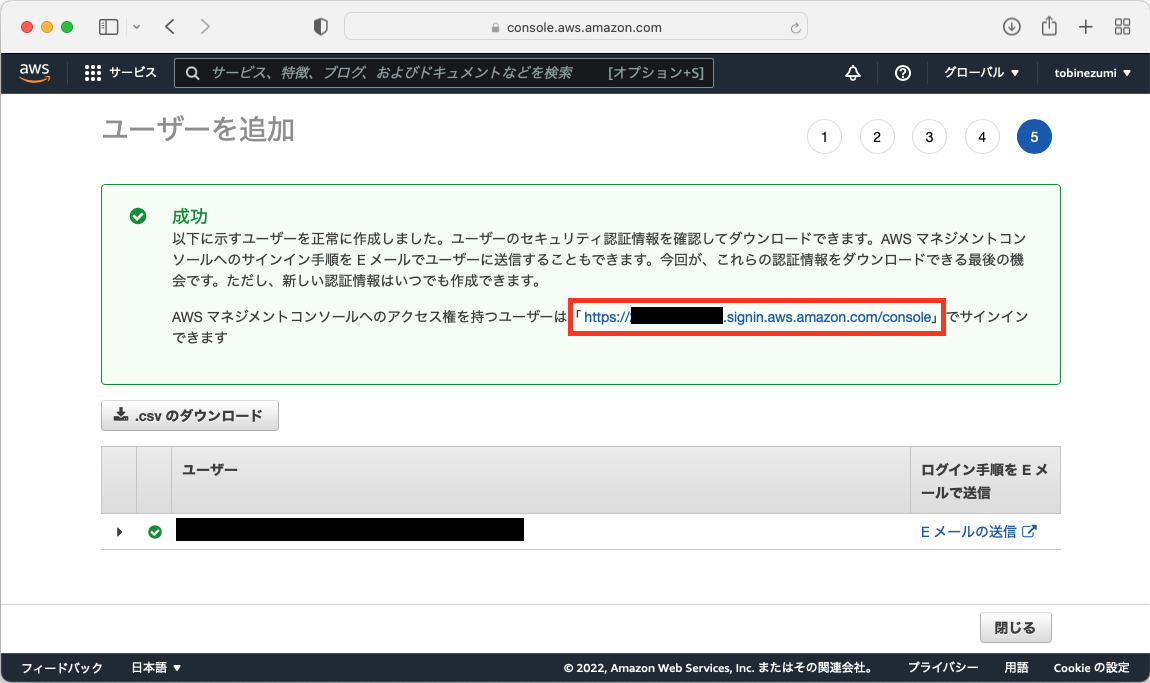Toggle the Safari sidebar icon
The height and width of the screenshot is (683, 1150).
pyautogui.click(x=109, y=27)
